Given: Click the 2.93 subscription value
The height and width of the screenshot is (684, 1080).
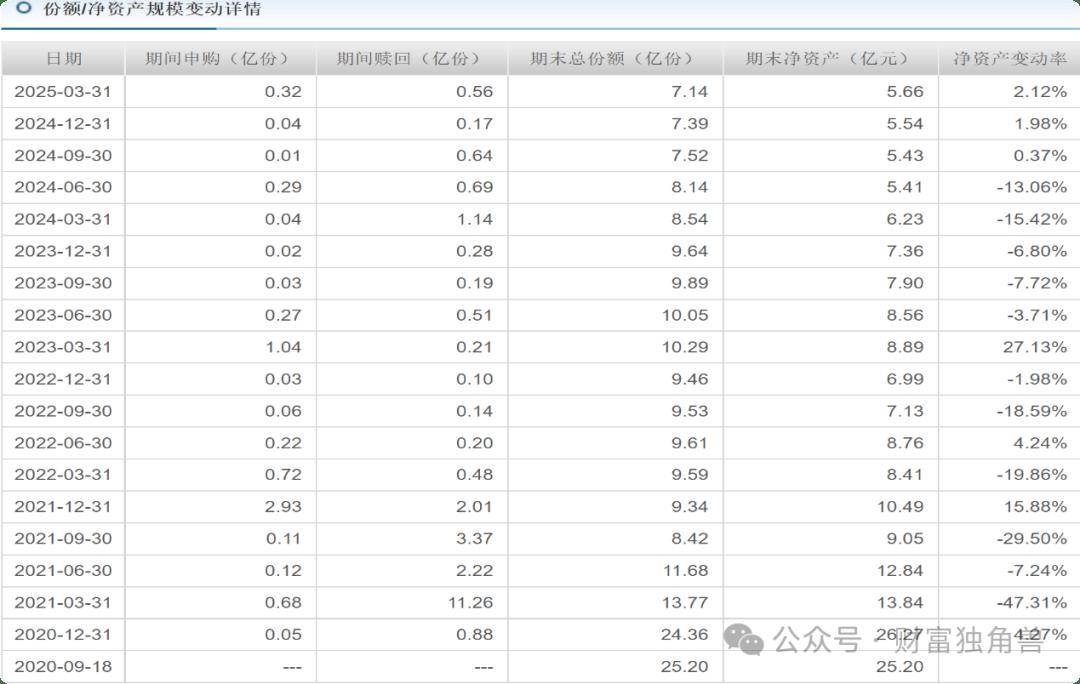Looking at the screenshot, I should [283, 507].
